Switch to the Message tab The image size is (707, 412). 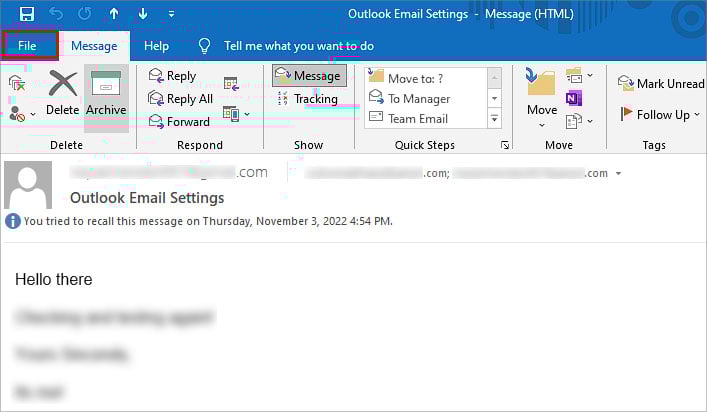(x=94, y=46)
